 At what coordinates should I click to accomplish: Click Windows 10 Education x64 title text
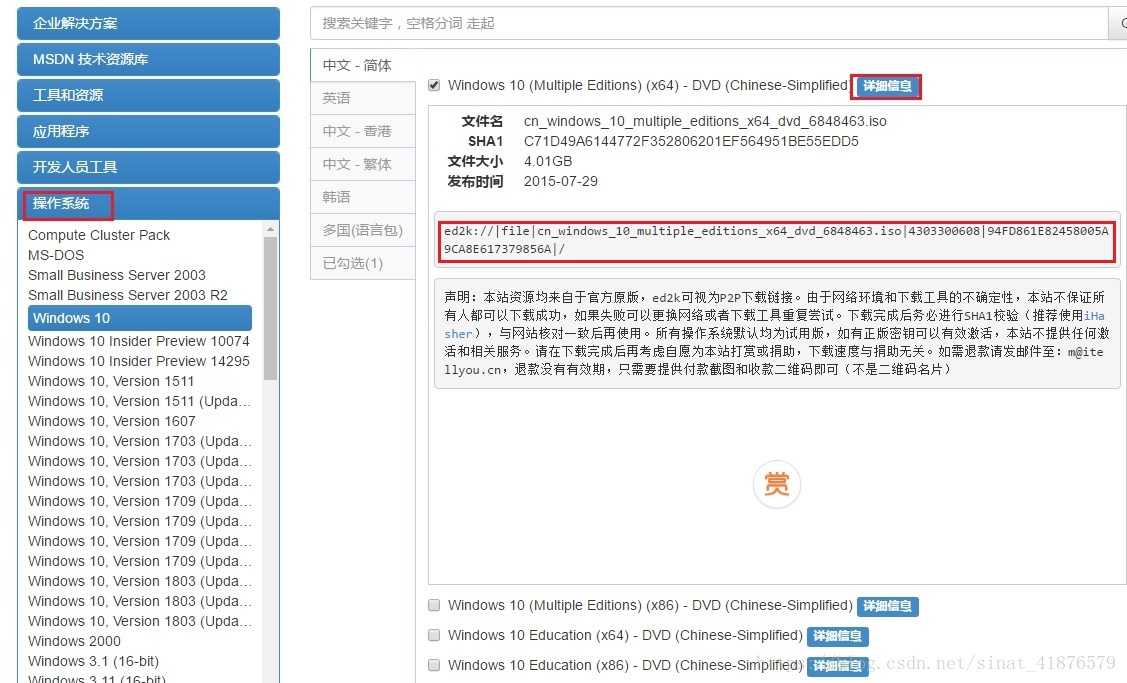pyautogui.click(x=625, y=636)
